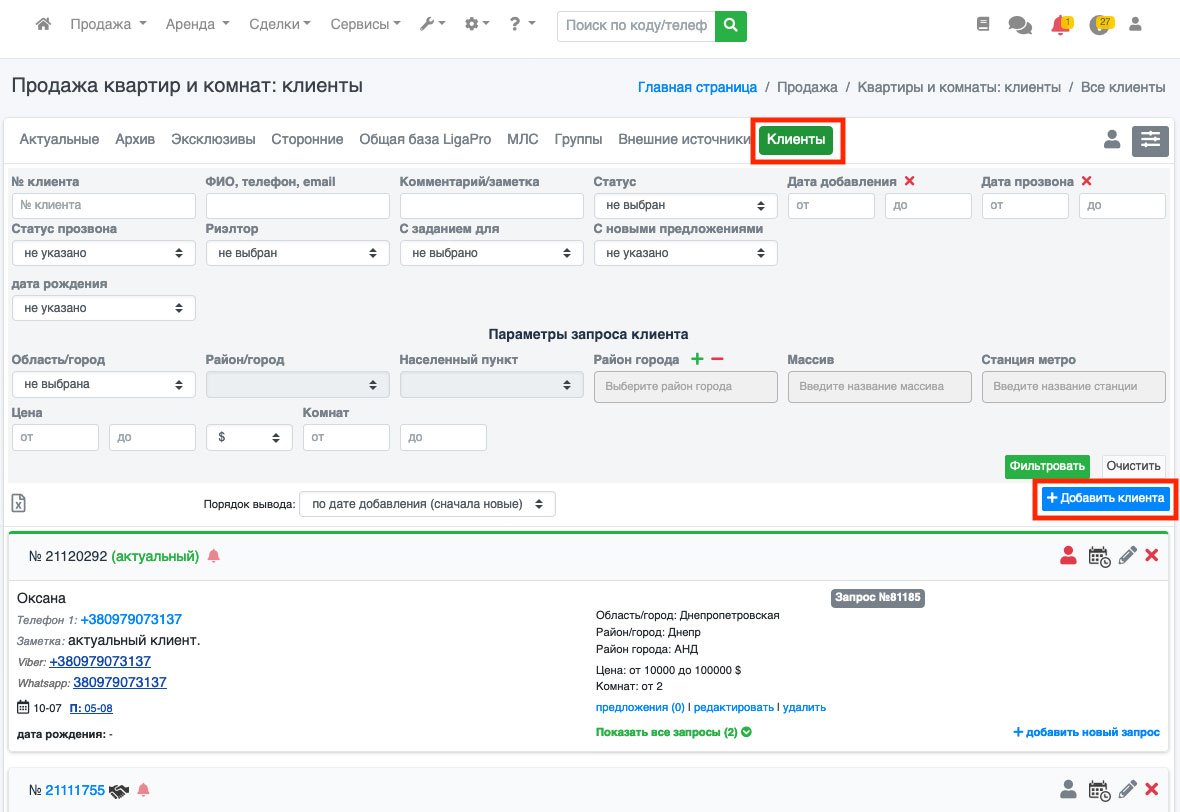Viewport: 1180px width, 812px height.
Task: Add city district with green plus
Action: point(697,359)
